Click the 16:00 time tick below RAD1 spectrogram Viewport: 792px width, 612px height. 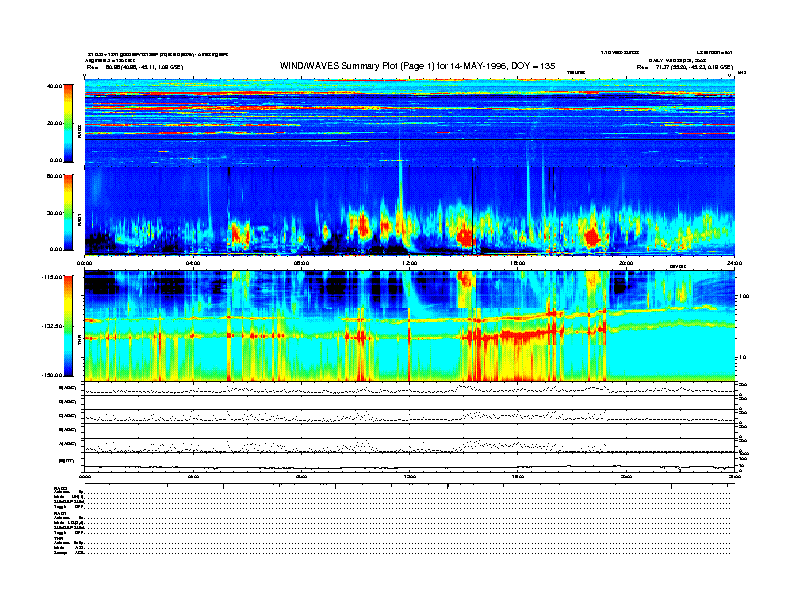pos(518,263)
